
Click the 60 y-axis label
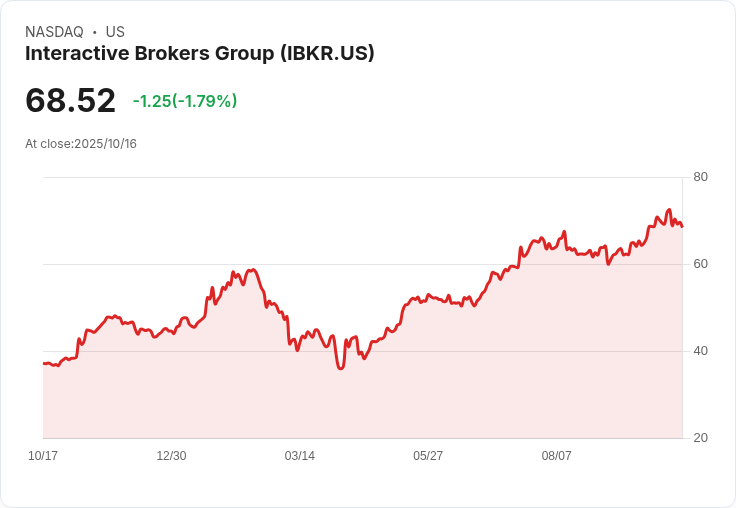point(700,264)
